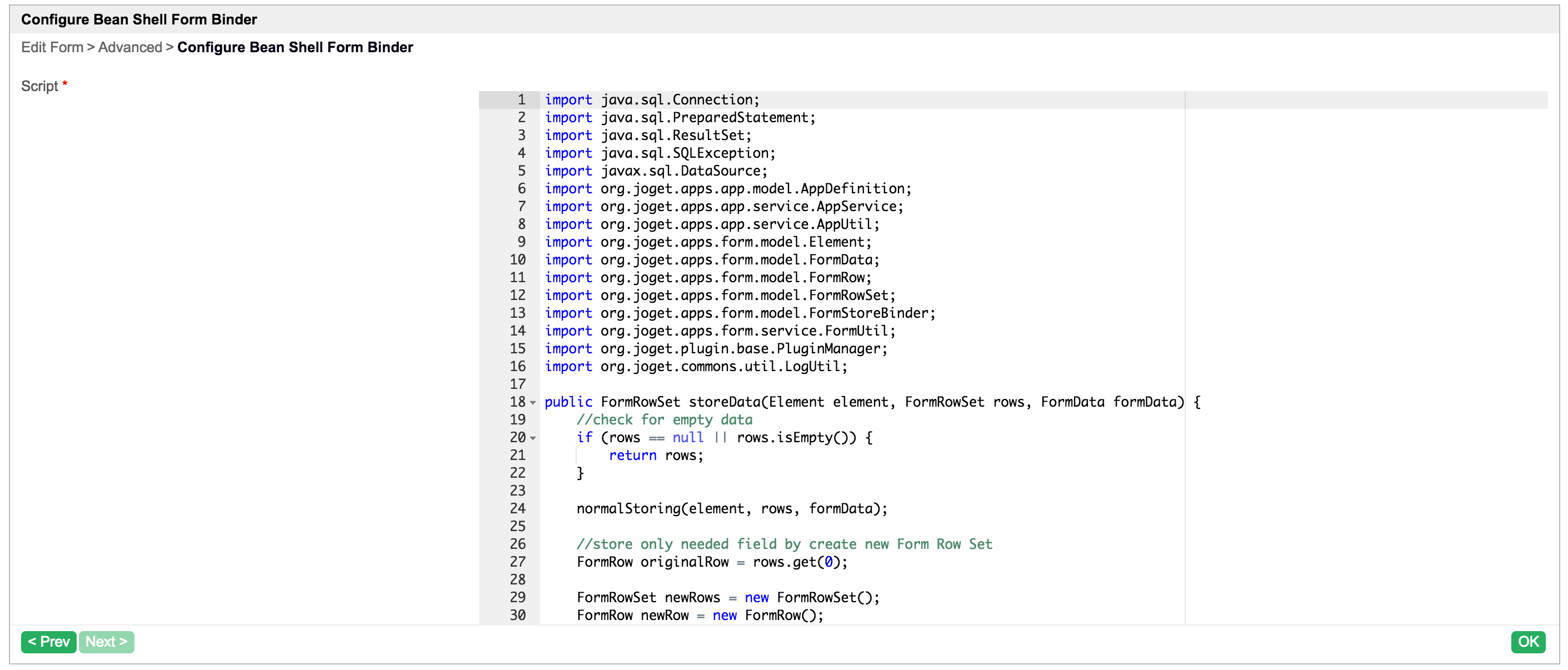Go to the Advanced breadcrumb link

(129, 47)
